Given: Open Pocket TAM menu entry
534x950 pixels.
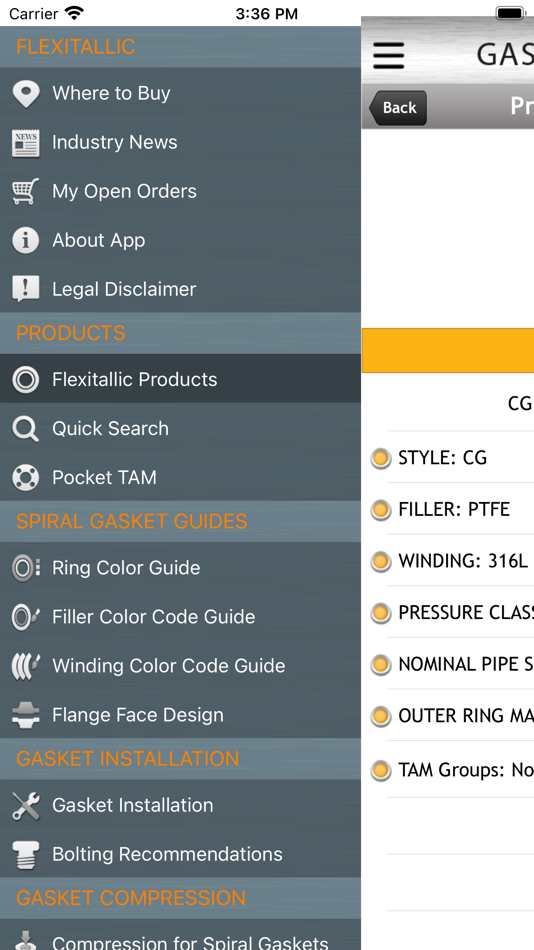Looking at the screenshot, I should 180,477.
